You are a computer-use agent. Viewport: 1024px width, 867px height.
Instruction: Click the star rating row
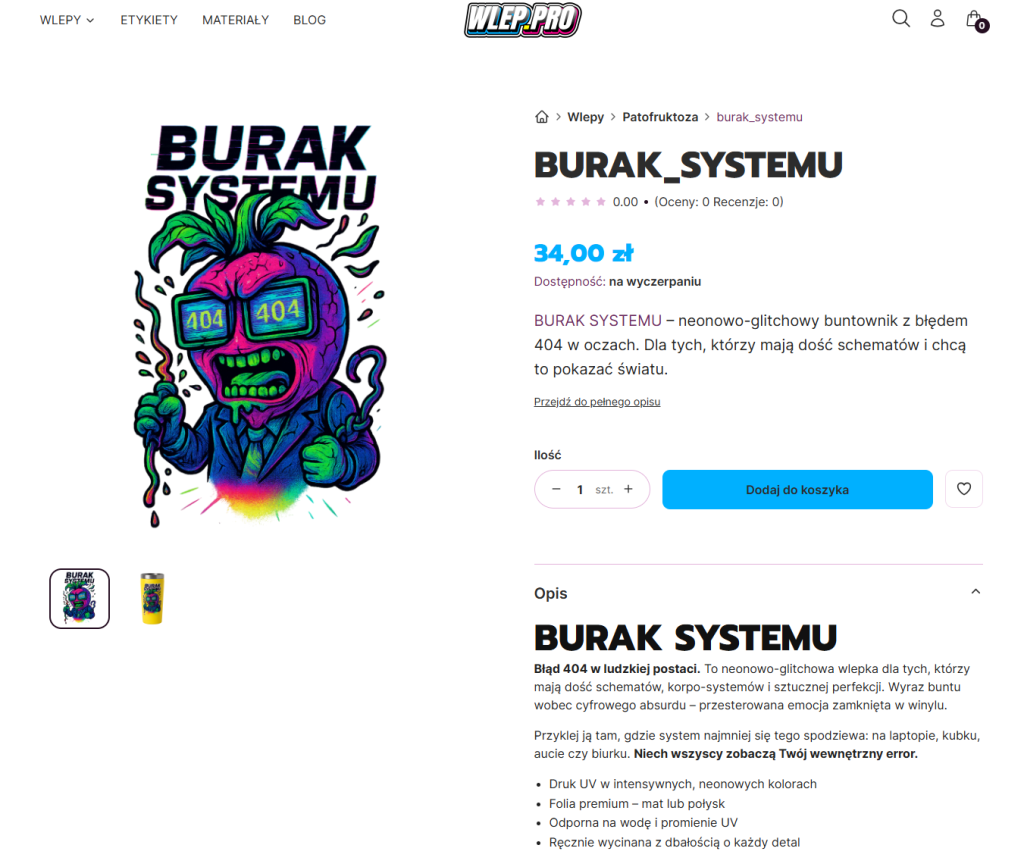570,202
